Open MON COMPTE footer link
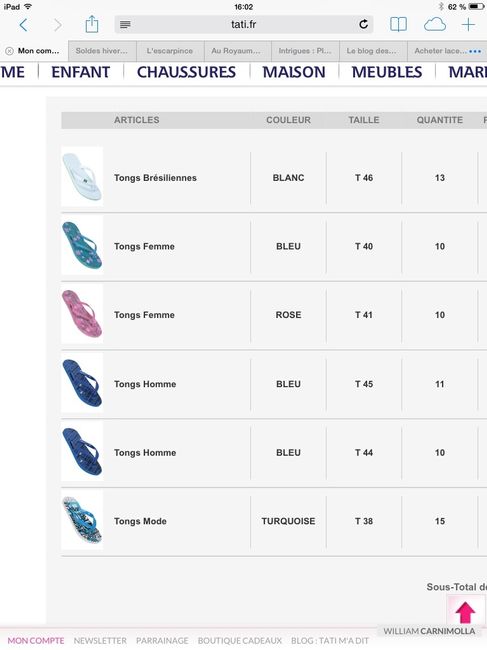487x650 pixels. click(x=36, y=641)
